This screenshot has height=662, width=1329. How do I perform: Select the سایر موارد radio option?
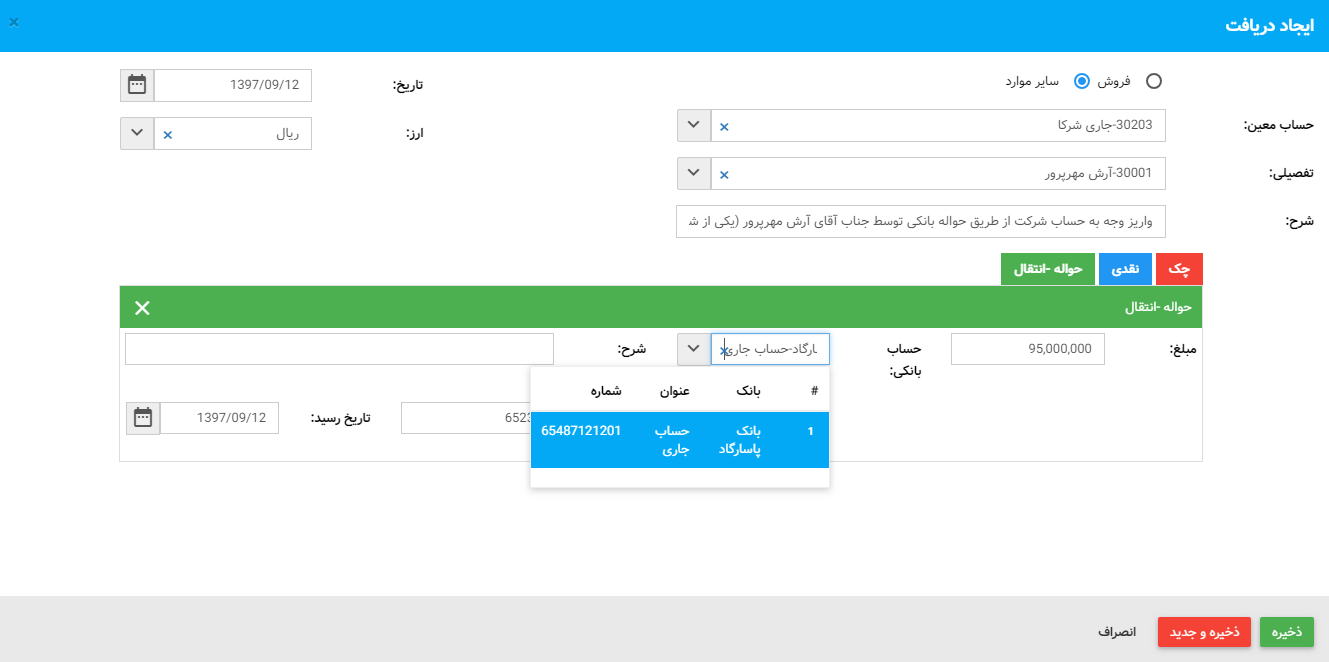[x=1081, y=81]
